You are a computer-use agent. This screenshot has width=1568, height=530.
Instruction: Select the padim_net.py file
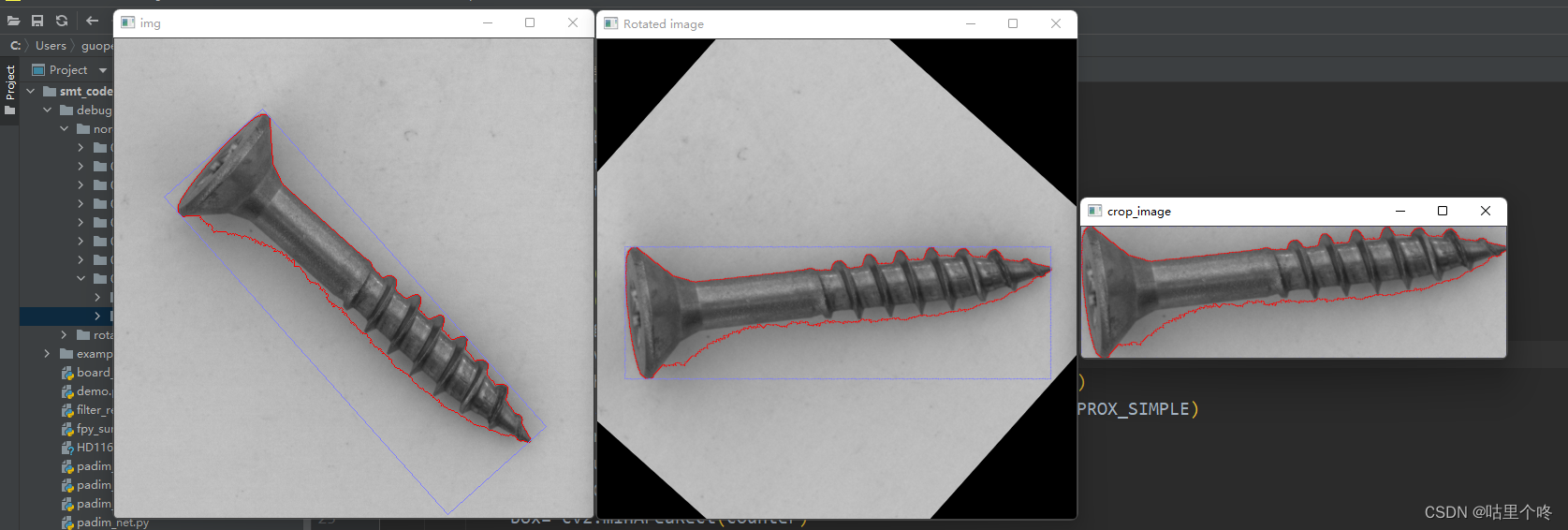click(105, 523)
